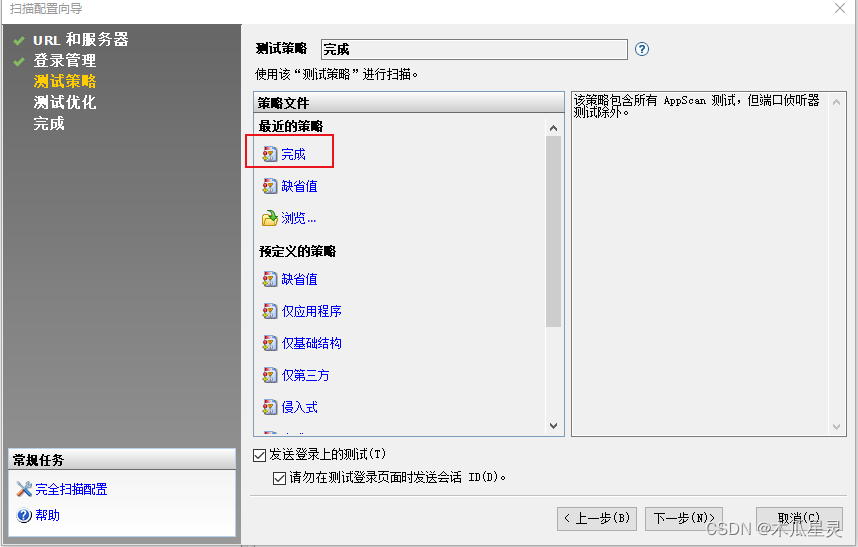The height and width of the screenshot is (547, 858).
Task: Choose the 仅应用程序 policy
Action: (x=311, y=311)
